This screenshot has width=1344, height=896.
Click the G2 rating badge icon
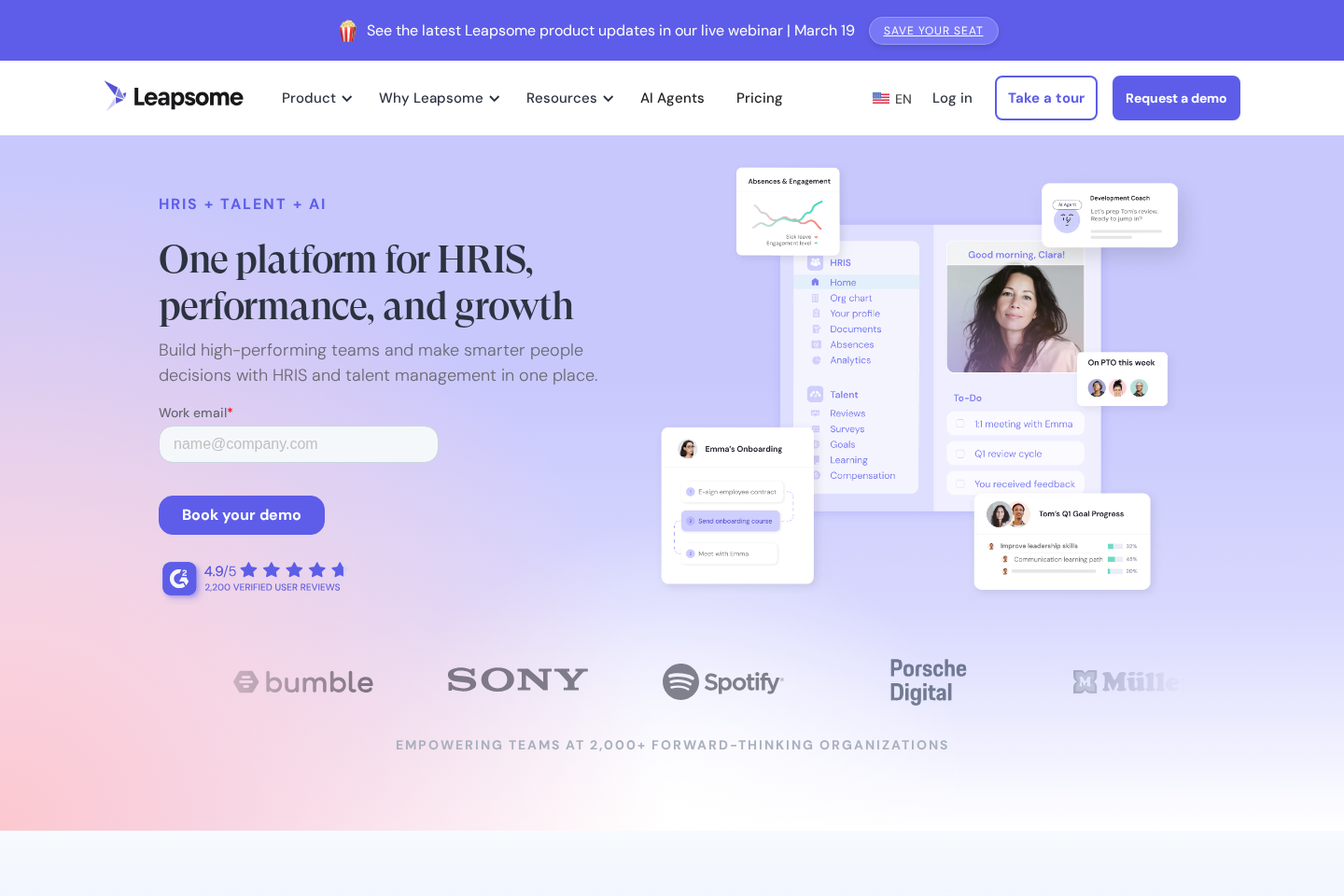point(179,579)
